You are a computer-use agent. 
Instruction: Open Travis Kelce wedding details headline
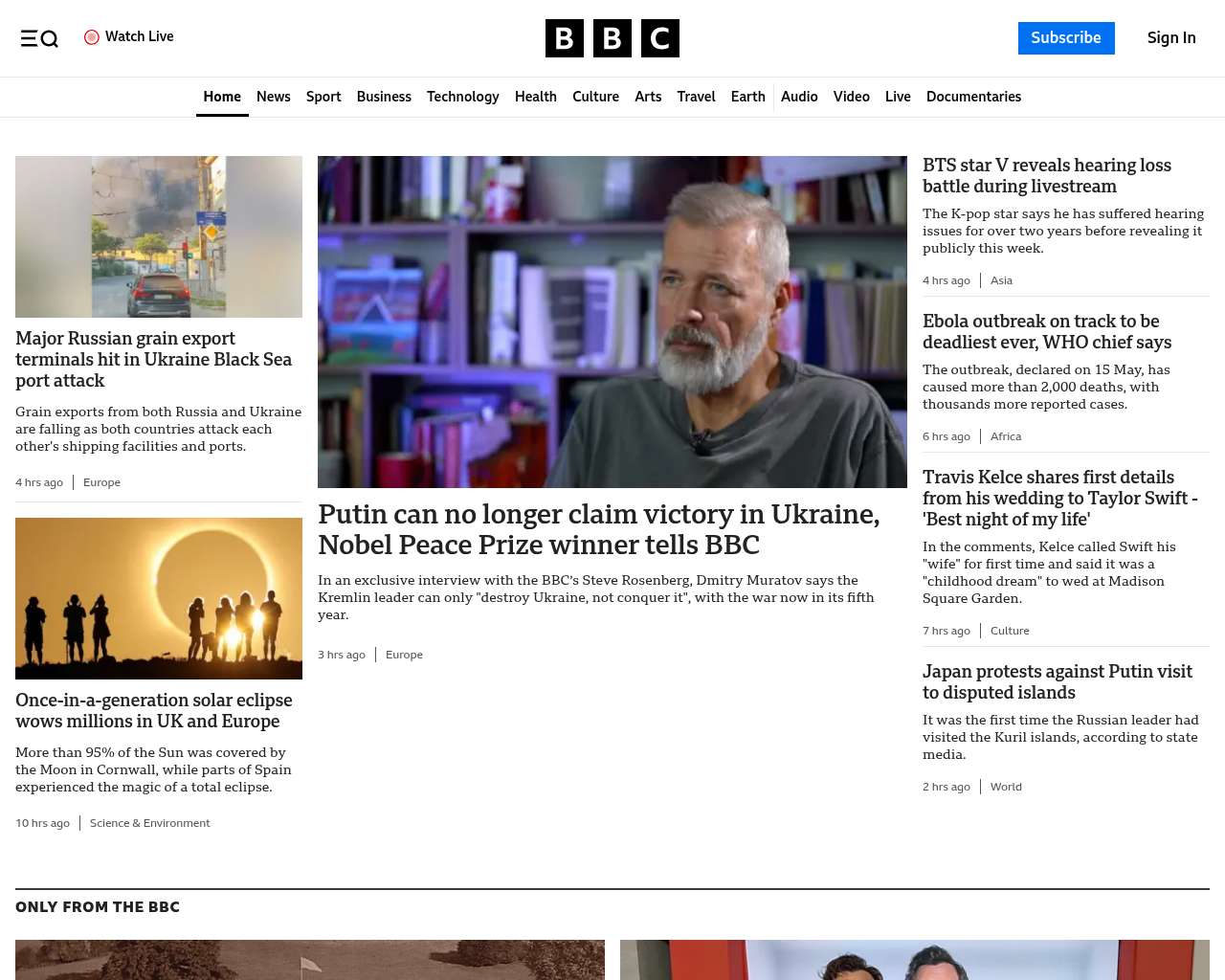coord(1060,498)
